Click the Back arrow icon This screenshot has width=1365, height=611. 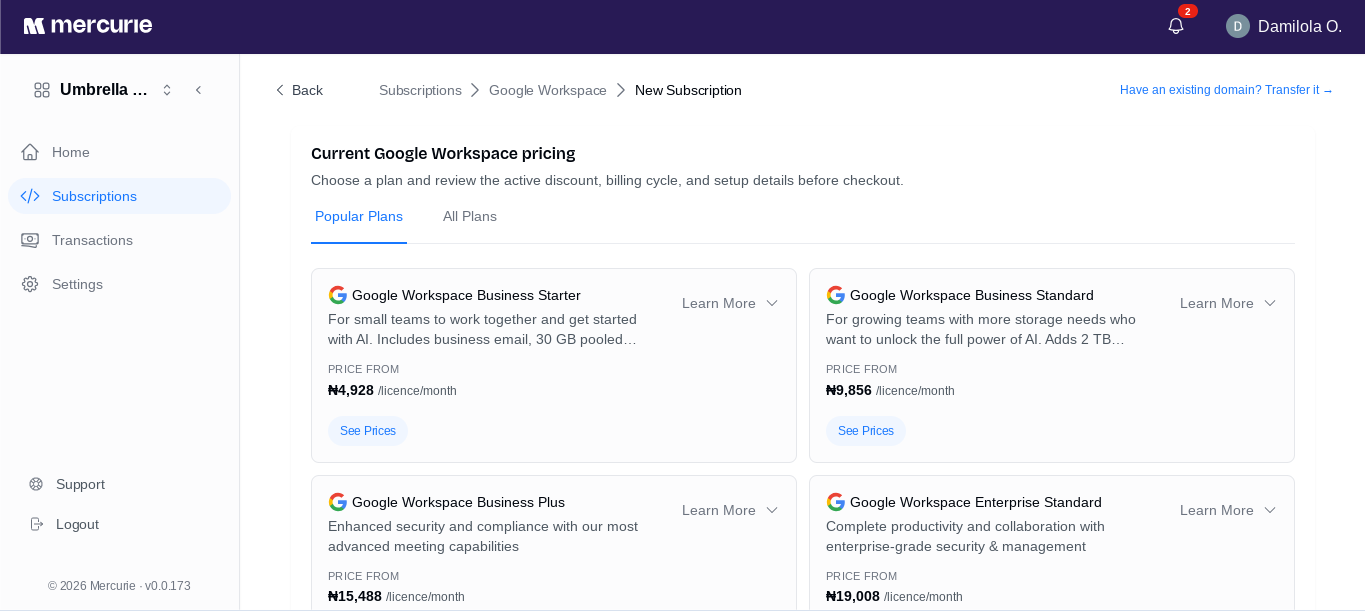pyautogui.click(x=280, y=90)
